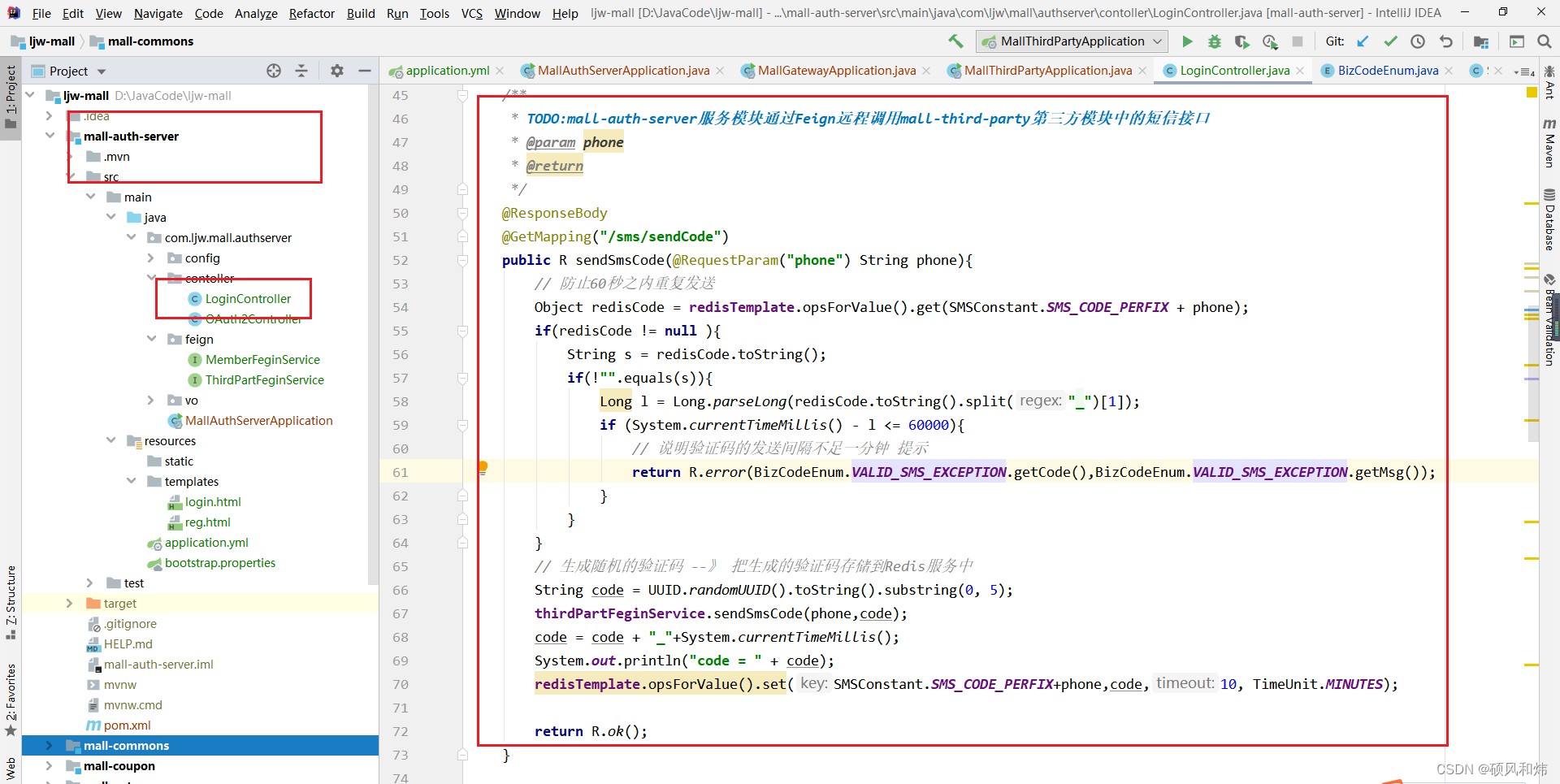Screen dimensions: 1560x784
Task: Open Favorites tool window tab
Action: [11, 700]
